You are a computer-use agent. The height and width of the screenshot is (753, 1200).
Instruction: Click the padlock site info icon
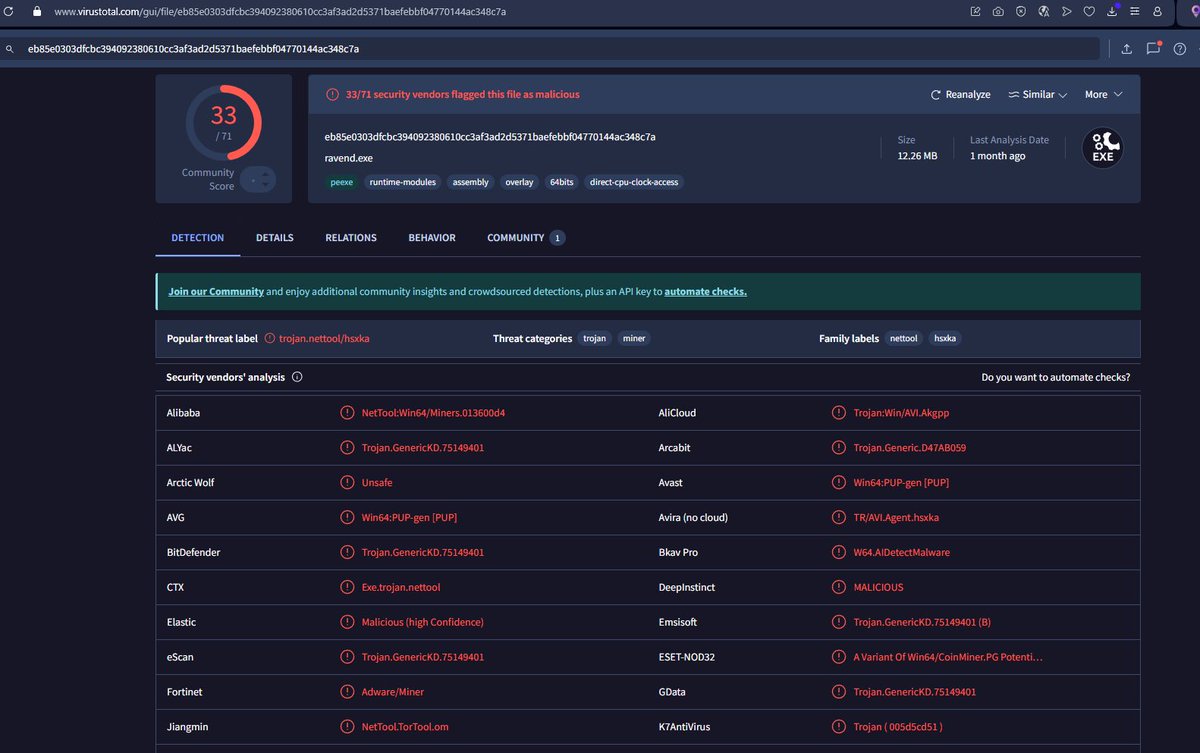point(37,11)
